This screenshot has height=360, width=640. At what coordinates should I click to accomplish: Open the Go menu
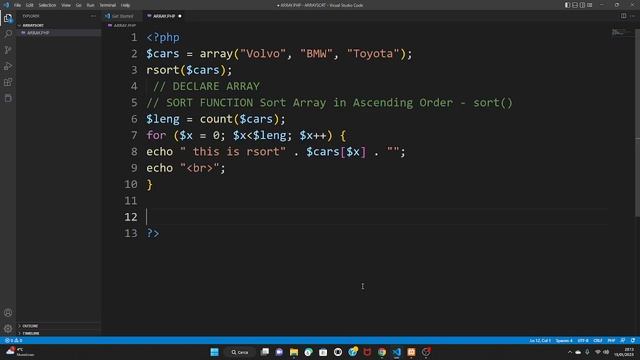[78, 5]
